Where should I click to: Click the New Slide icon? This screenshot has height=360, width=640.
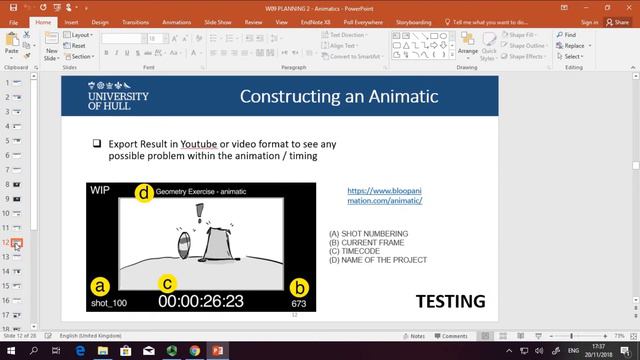tap(51, 39)
